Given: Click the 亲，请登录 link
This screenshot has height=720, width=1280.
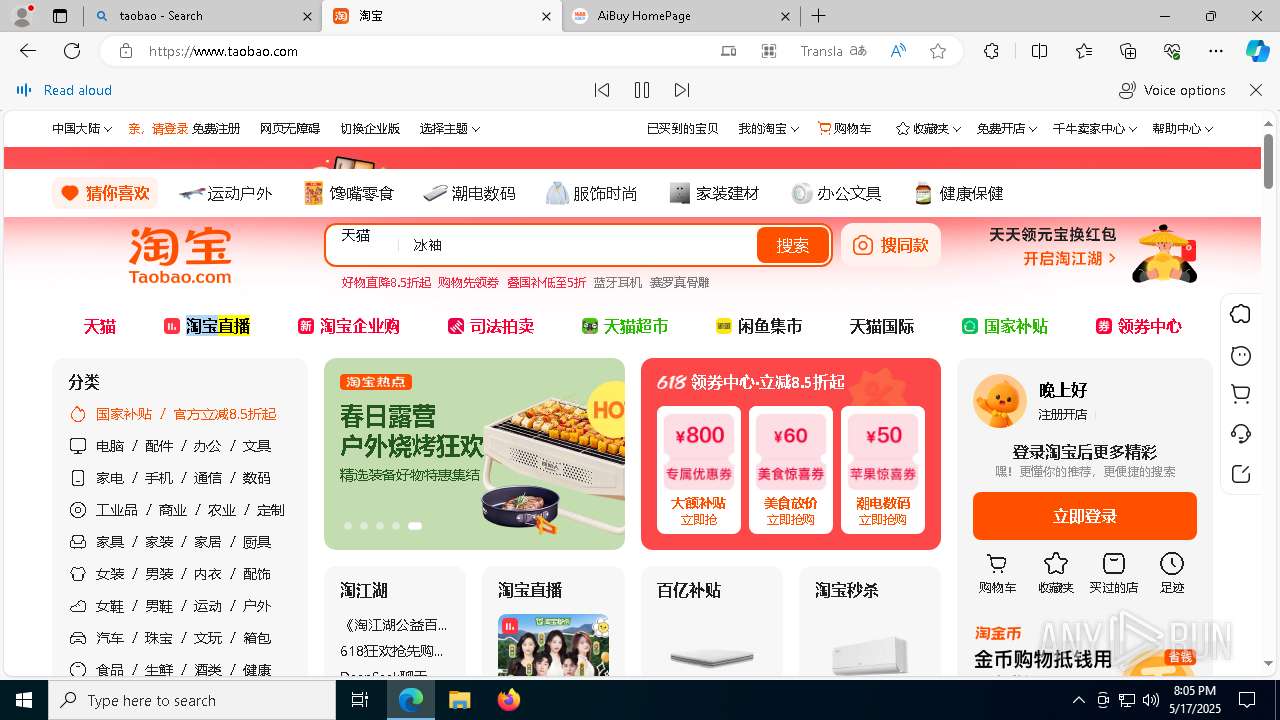Looking at the screenshot, I should pyautogui.click(x=158, y=129).
